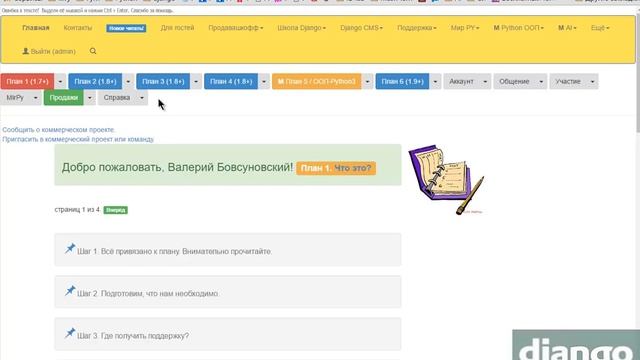Open the caret next to Участие
Image resolution: width=640 pixels, height=360 pixels.
(x=592, y=81)
